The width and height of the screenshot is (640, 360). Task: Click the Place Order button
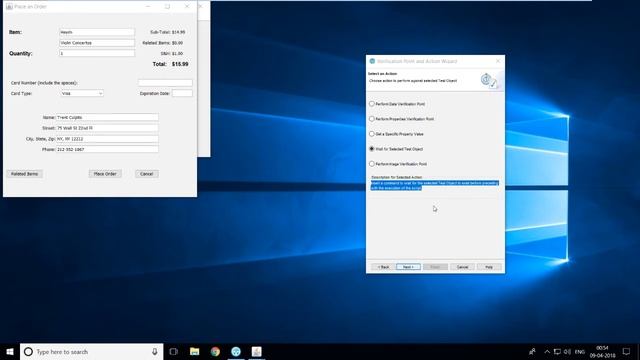tap(105, 174)
